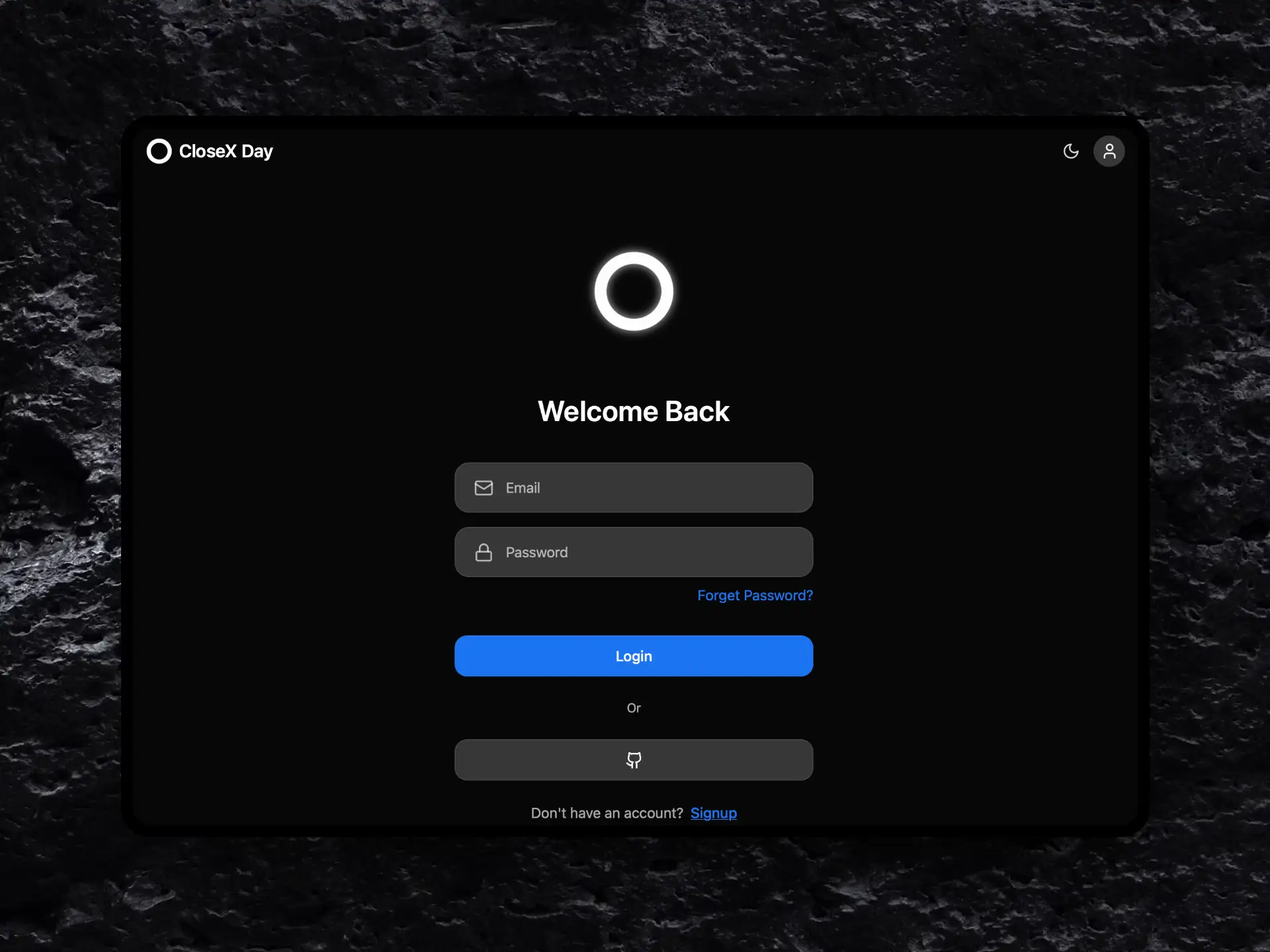This screenshot has height=952, width=1270.
Task: Click the CloseX Day brand name
Action: coord(226,151)
